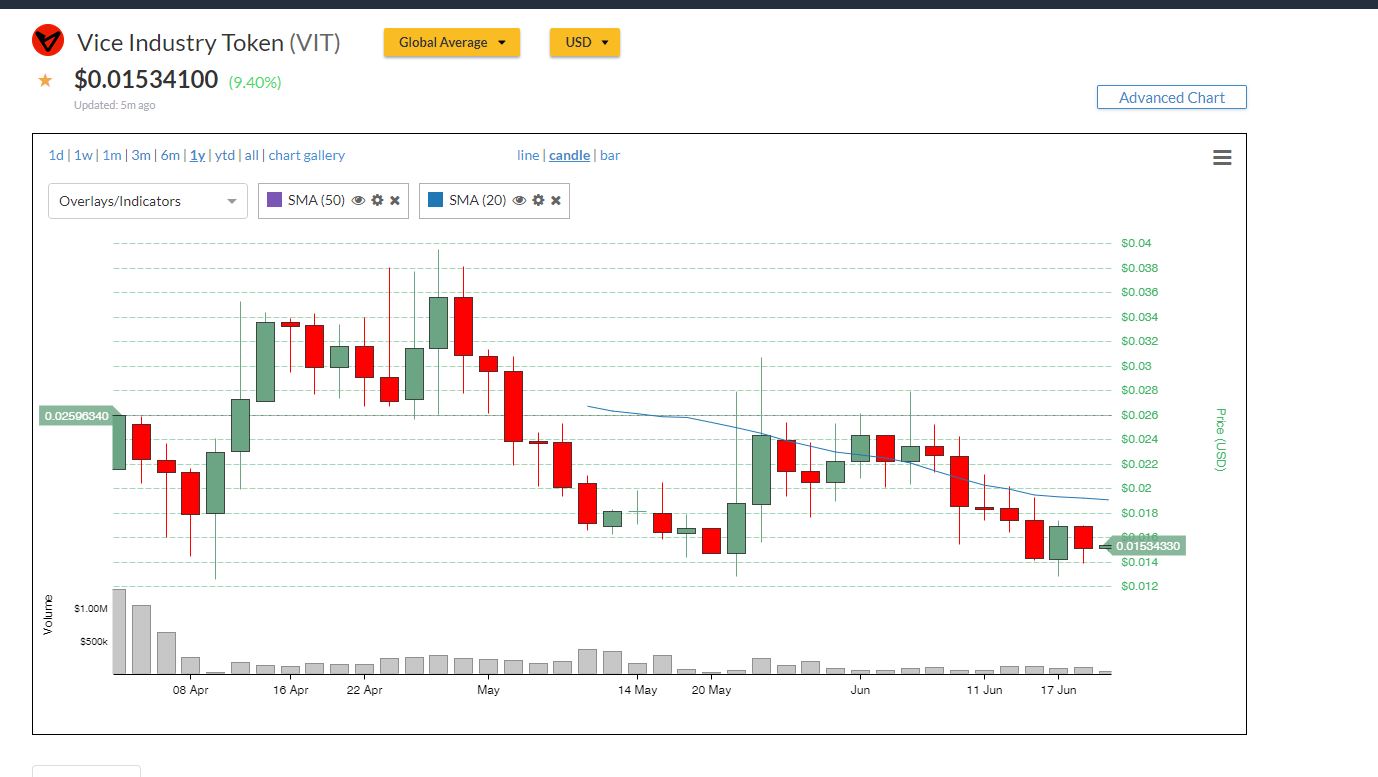This screenshot has height=777, width=1378.
Task: Click the $0.04 price axis label
Action: click(x=1136, y=243)
